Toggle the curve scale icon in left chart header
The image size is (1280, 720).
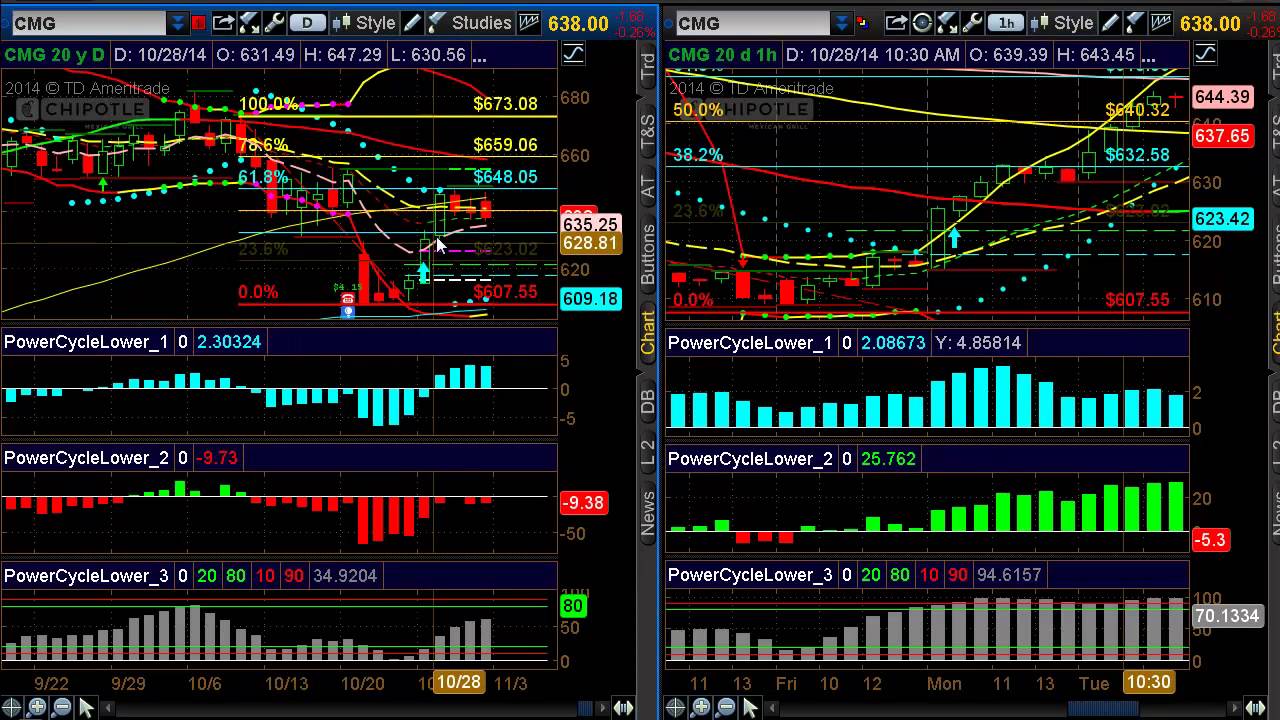tap(573, 55)
